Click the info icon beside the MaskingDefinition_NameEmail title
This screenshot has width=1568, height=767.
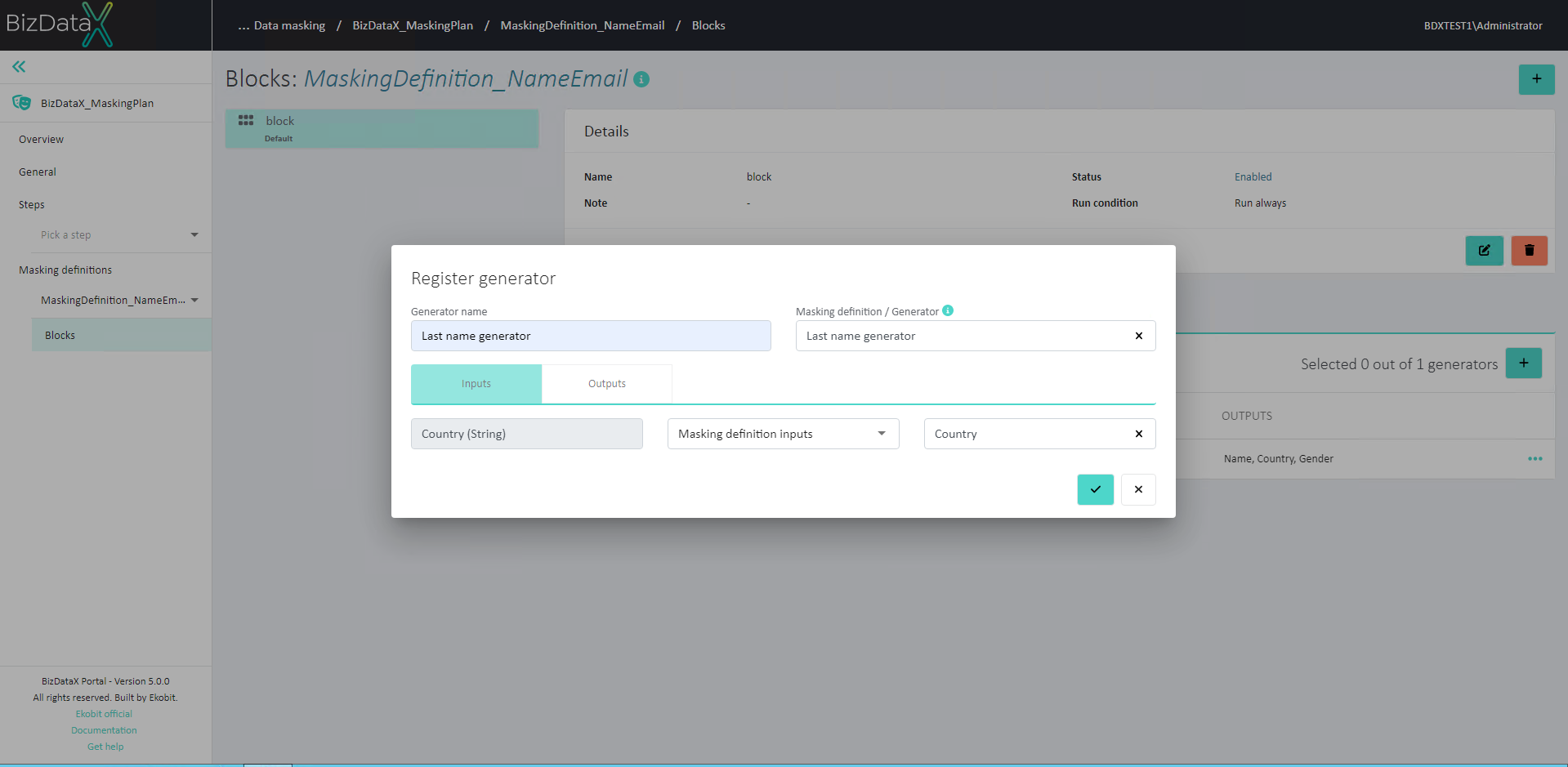click(641, 79)
